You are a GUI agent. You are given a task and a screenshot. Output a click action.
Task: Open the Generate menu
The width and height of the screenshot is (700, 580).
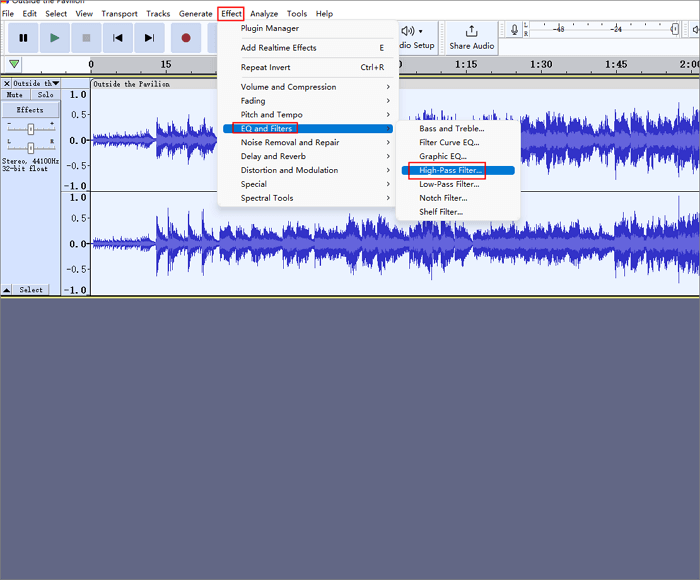196,14
